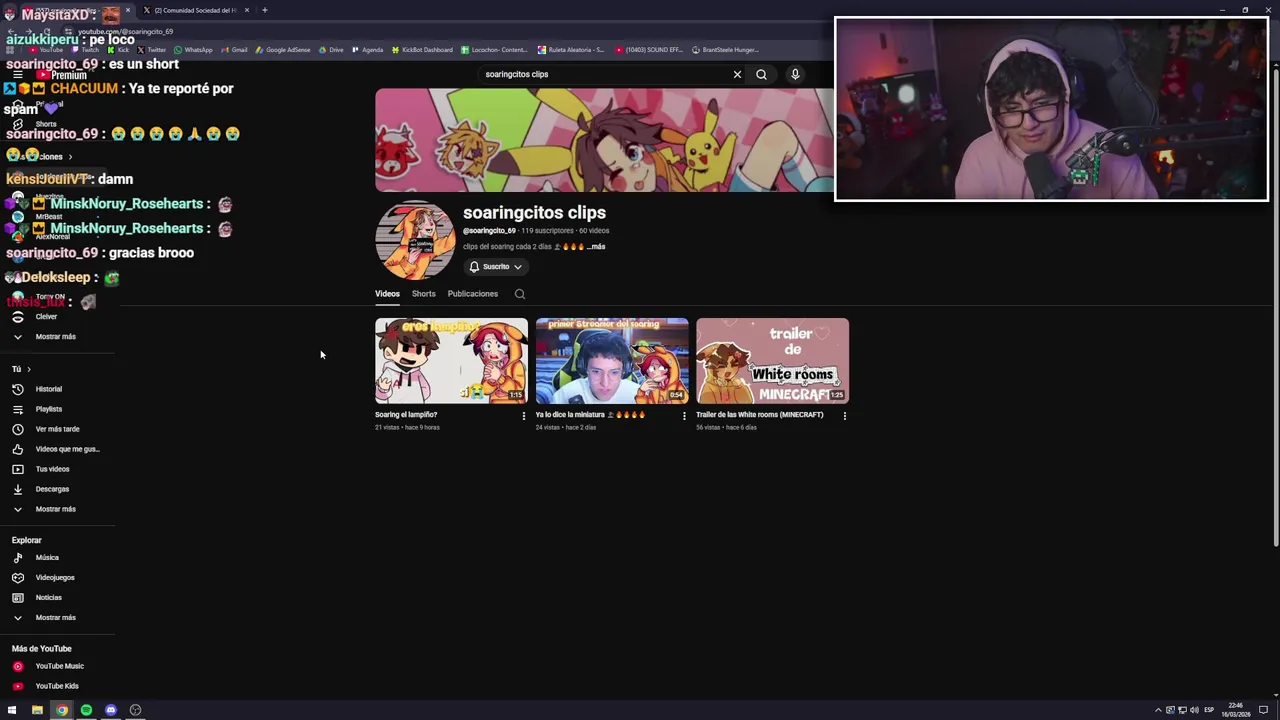This screenshot has height=720, width=1280.
Task: Open the channel avatar picture
Action: (x=415, y=240)
